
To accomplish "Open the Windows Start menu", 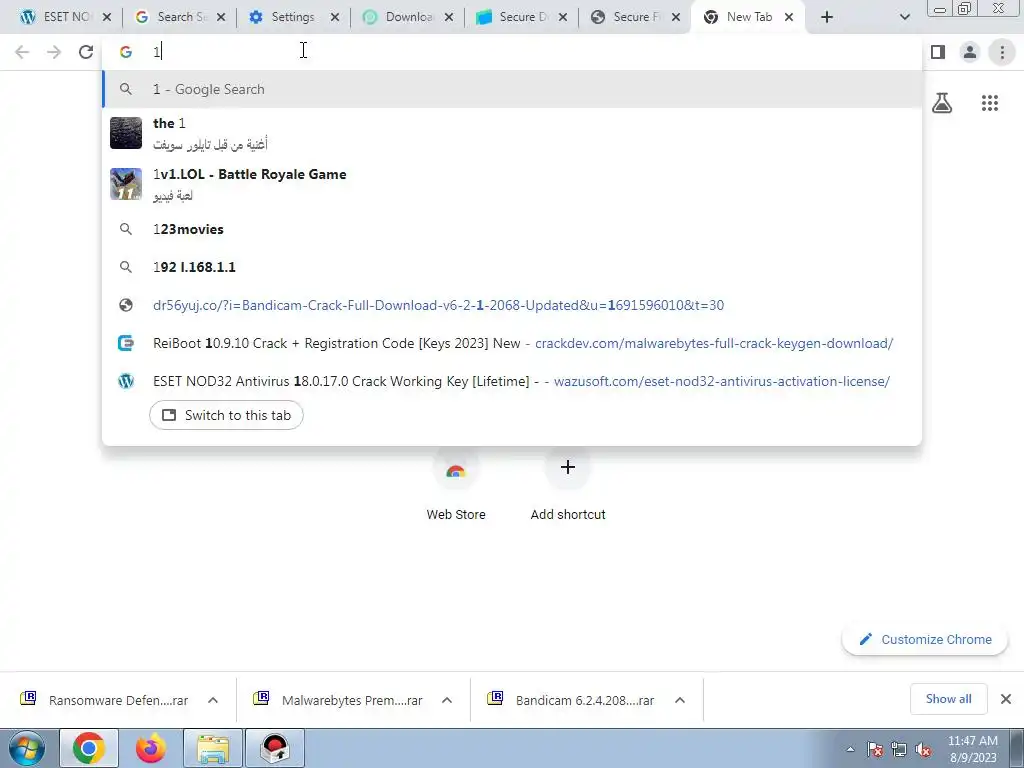I will pos(26,748).
